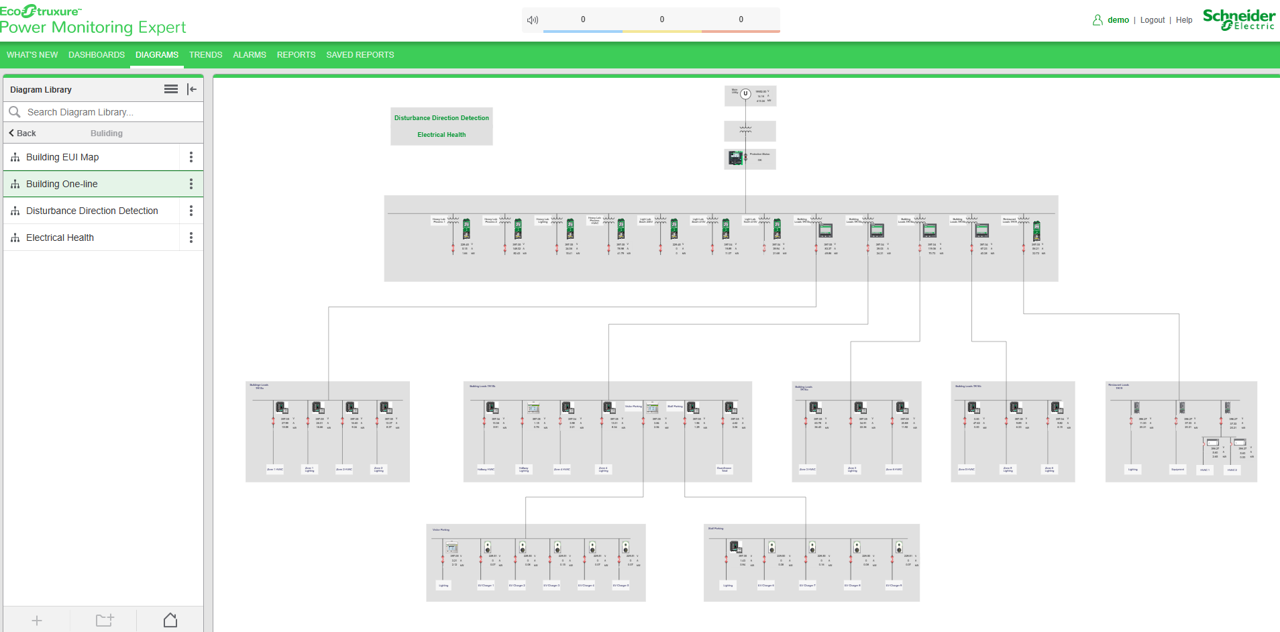Click the new folder icon
The width and height of the screenshot is (1280, 632).
[x=104, y=620]
